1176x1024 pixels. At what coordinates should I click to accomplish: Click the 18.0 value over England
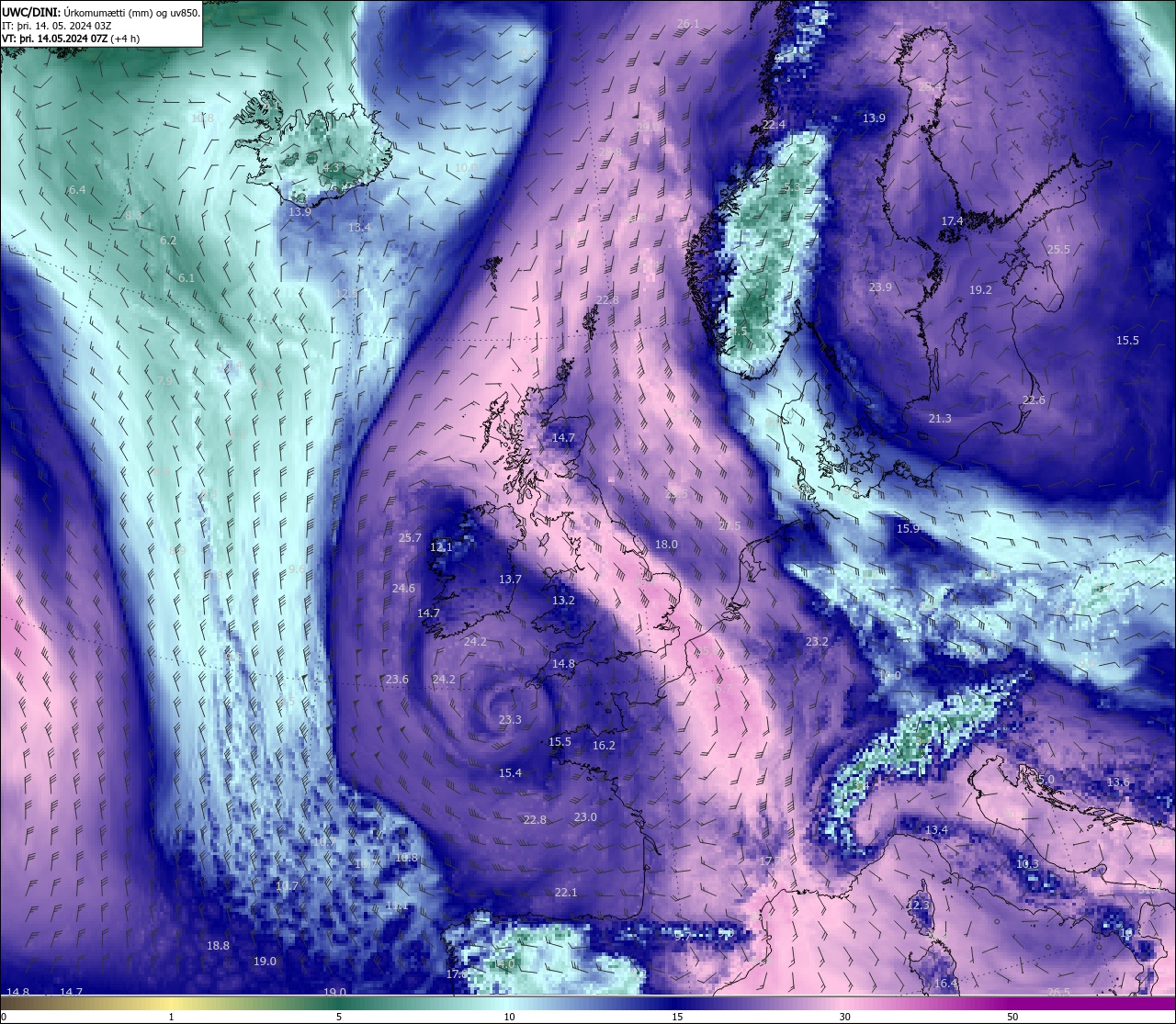pyautogui.click(x=666, y=544)
